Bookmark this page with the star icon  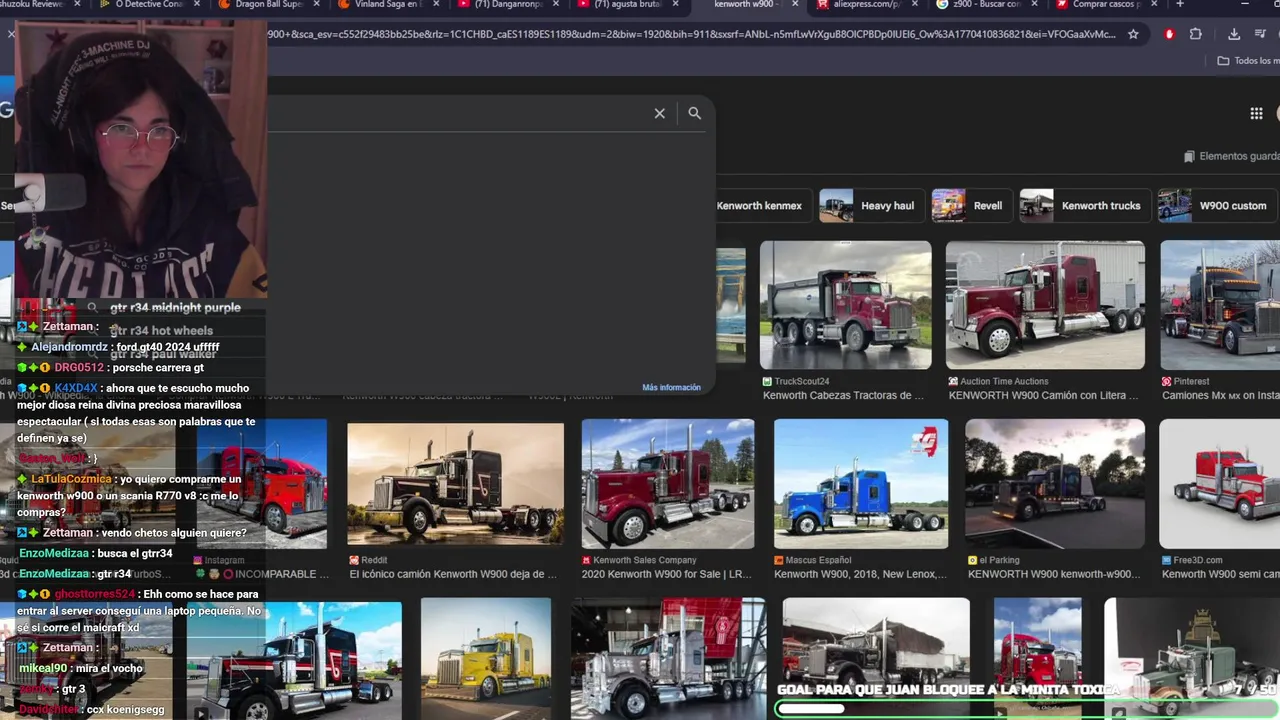[x=1133, y=34]
